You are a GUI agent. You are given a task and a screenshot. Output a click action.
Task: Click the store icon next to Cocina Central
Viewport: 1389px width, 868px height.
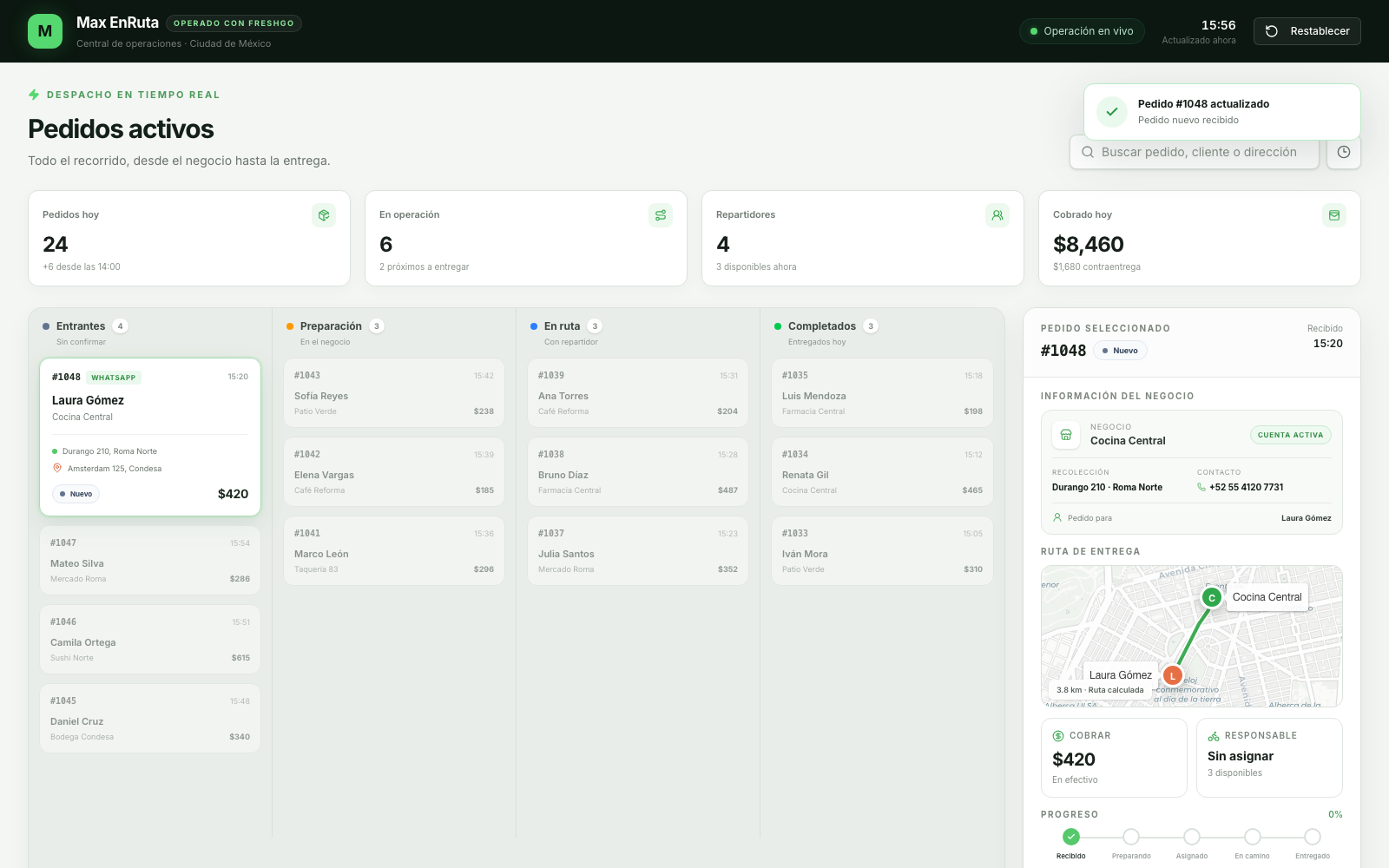point(1066,435)
